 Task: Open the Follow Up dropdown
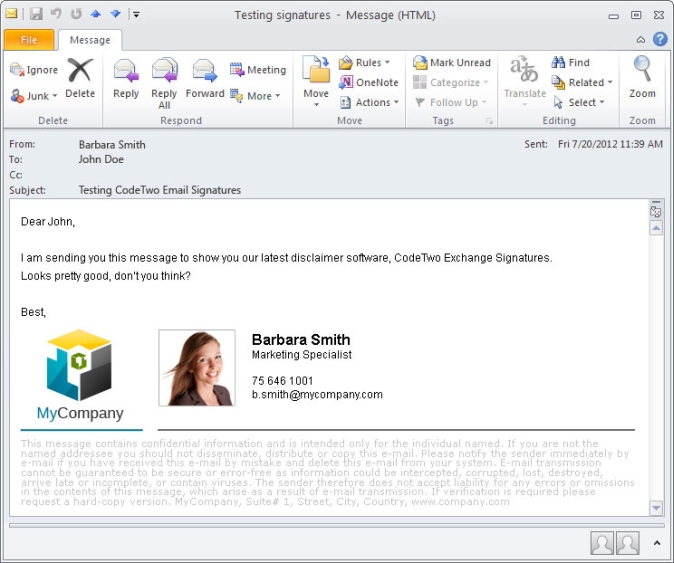[450, 102]
